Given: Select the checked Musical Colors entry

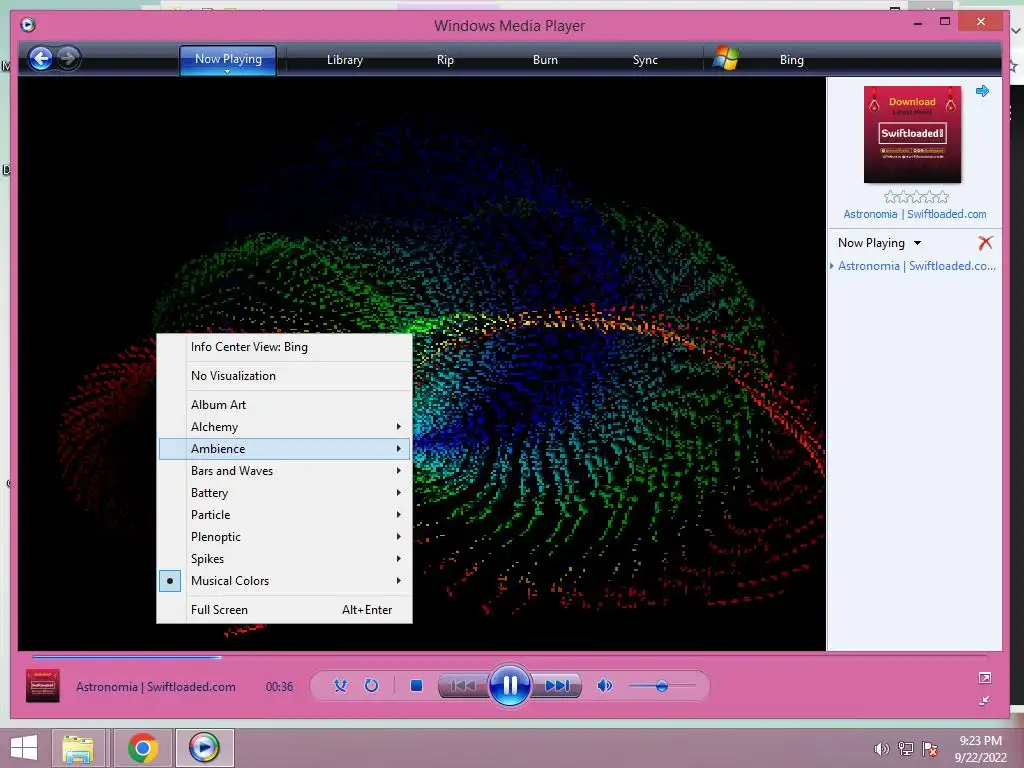Looking at the screenshot, I should [285, 581].
